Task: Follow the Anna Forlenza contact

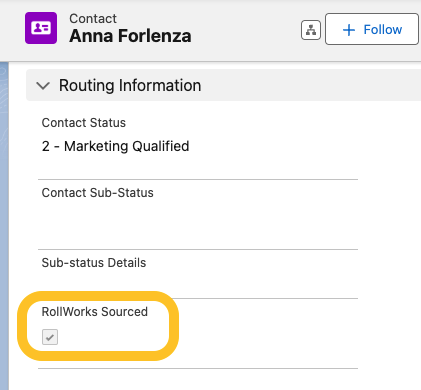Action: [372, 29]
